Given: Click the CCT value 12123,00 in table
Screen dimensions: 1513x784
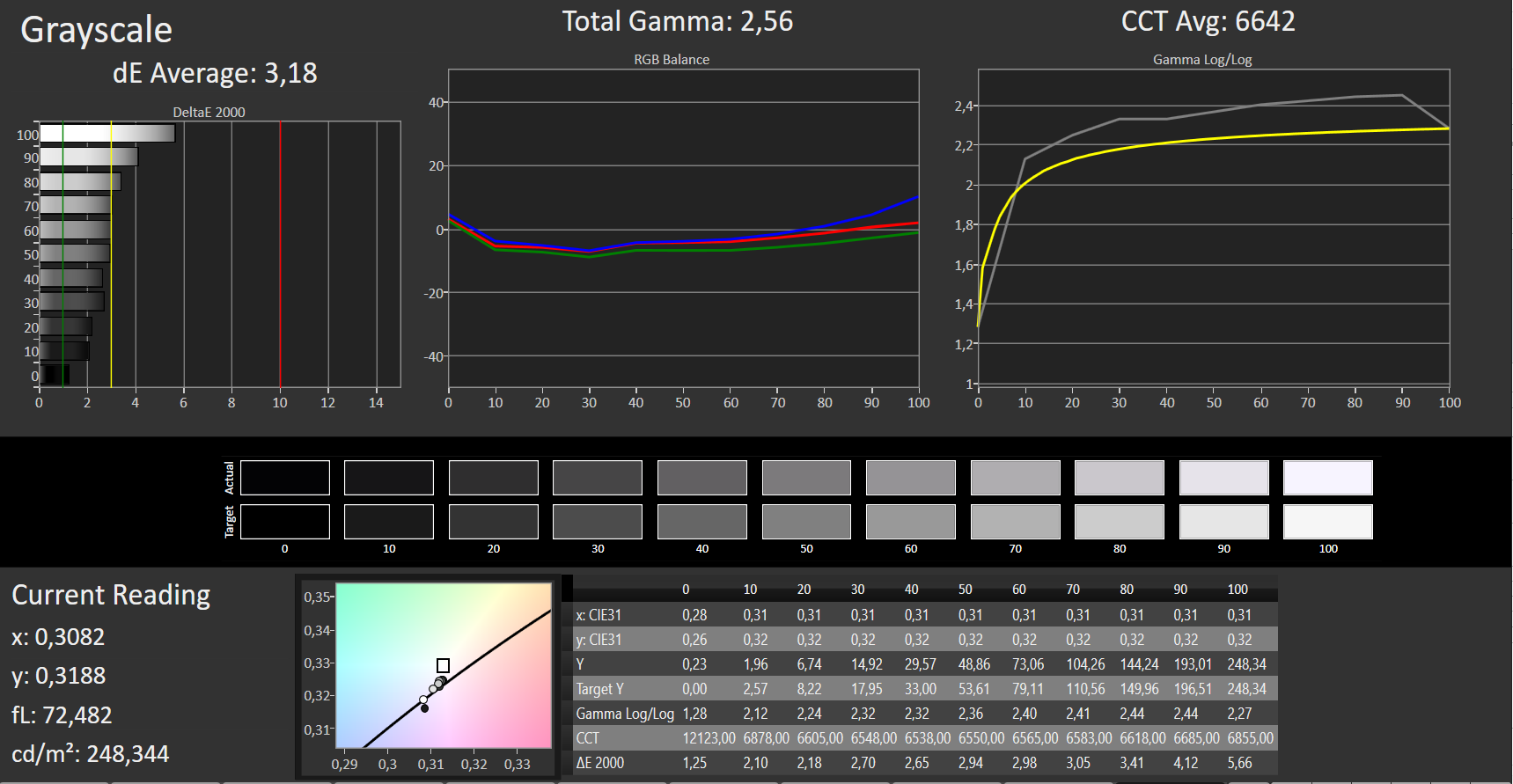Looking at the screenshot, I should (x=709, y=738).
